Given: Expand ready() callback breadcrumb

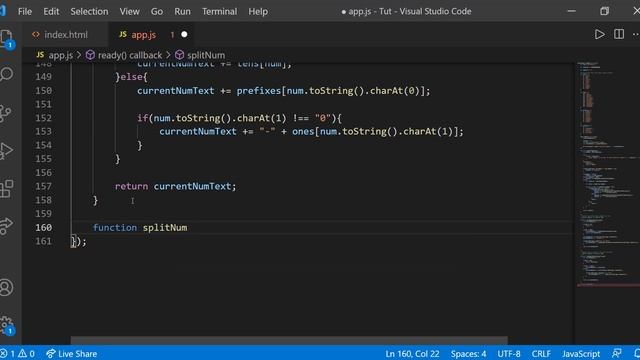Looking at the screenshot, I should (x=130, y=55).
